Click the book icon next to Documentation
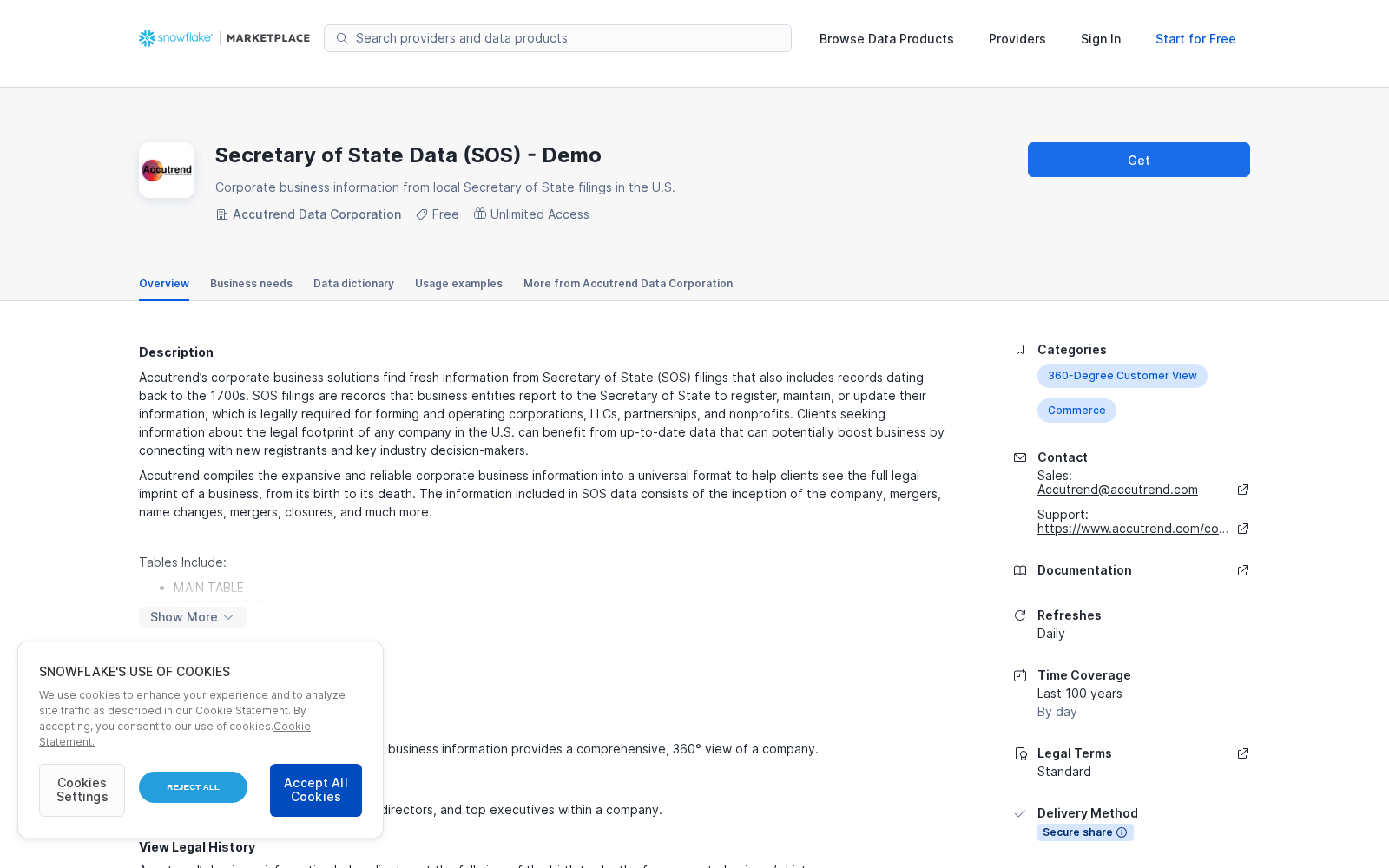The height and width of the screenshot is (868, 1389). point(1020,570)
